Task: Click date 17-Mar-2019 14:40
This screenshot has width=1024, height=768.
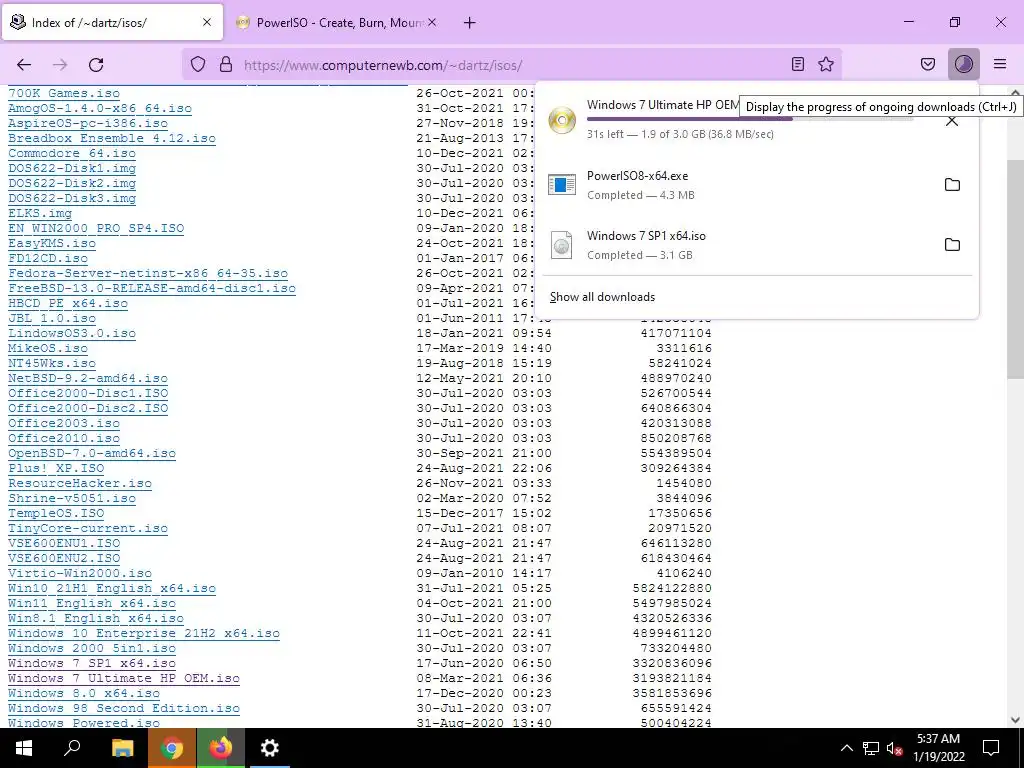Action: click(x=484, y=348)
